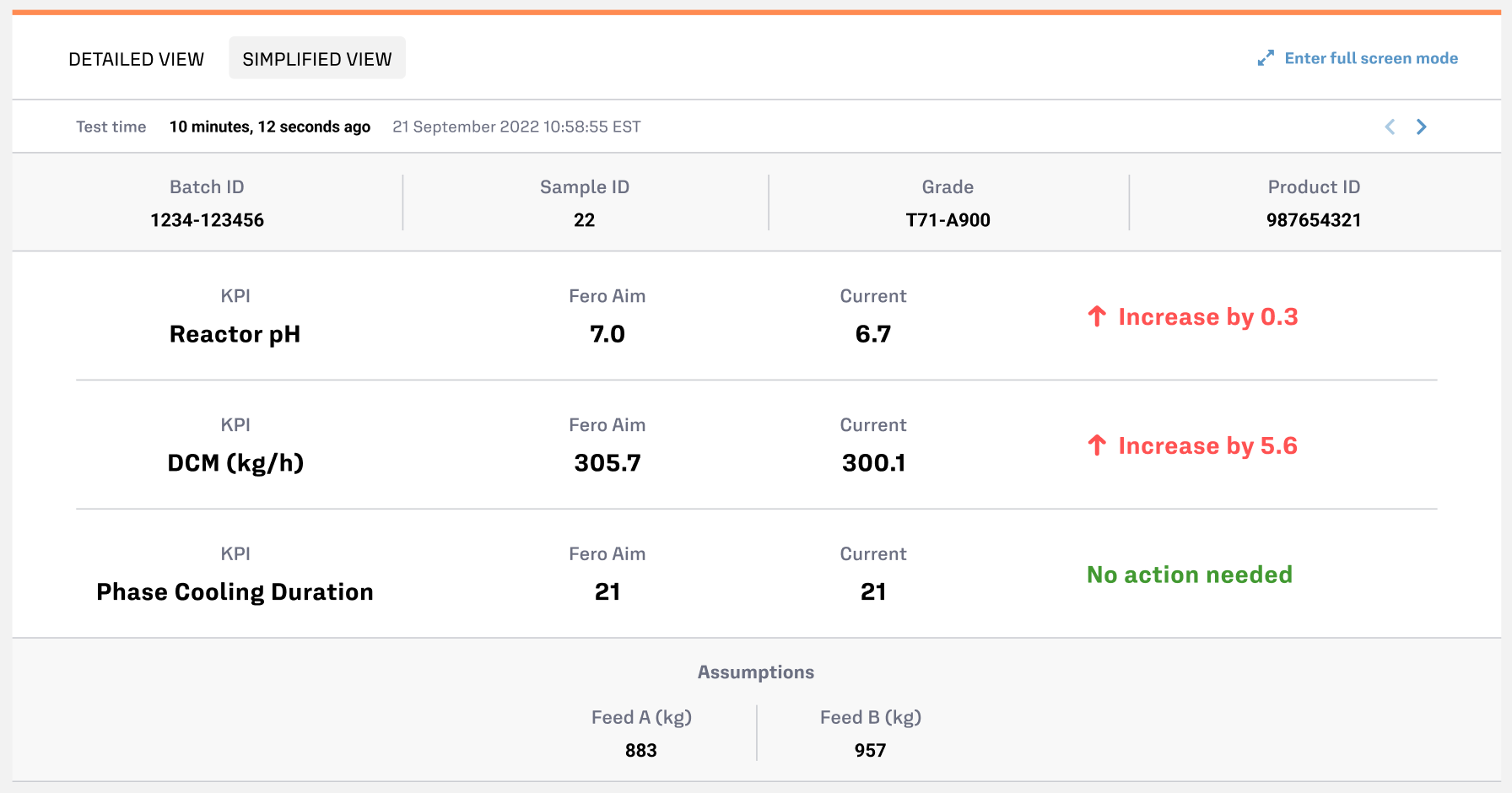This screenshot has height=793, width=1512.
Task: Click the red up arrow beside DCM recommendation
Action: point(1097,445)
